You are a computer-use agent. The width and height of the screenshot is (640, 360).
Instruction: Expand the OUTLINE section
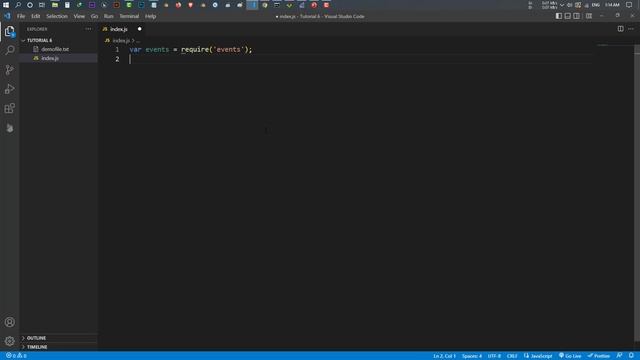(58, 338)
